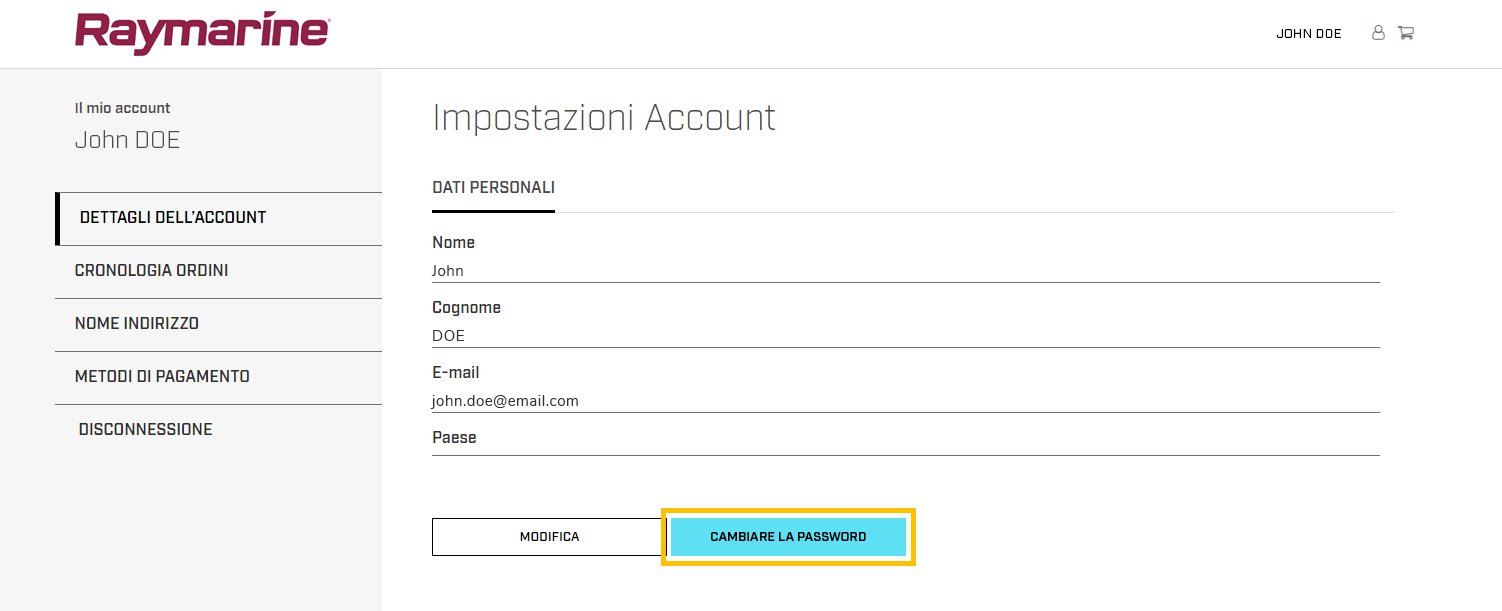The width and height of the screenshot is (1502, 611).
Task: Click the 'Il mio account' sidebar label
Action: click(122, 108)
